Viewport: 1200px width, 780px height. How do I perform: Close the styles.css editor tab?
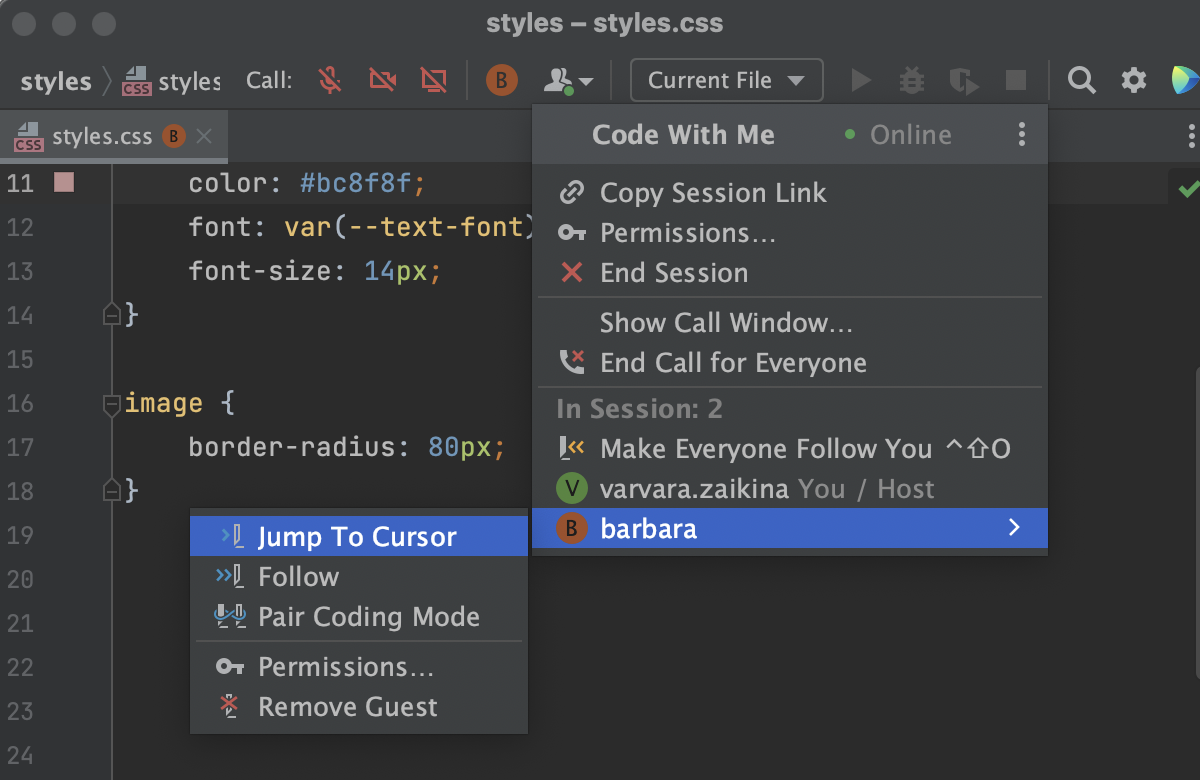(204, 137)
